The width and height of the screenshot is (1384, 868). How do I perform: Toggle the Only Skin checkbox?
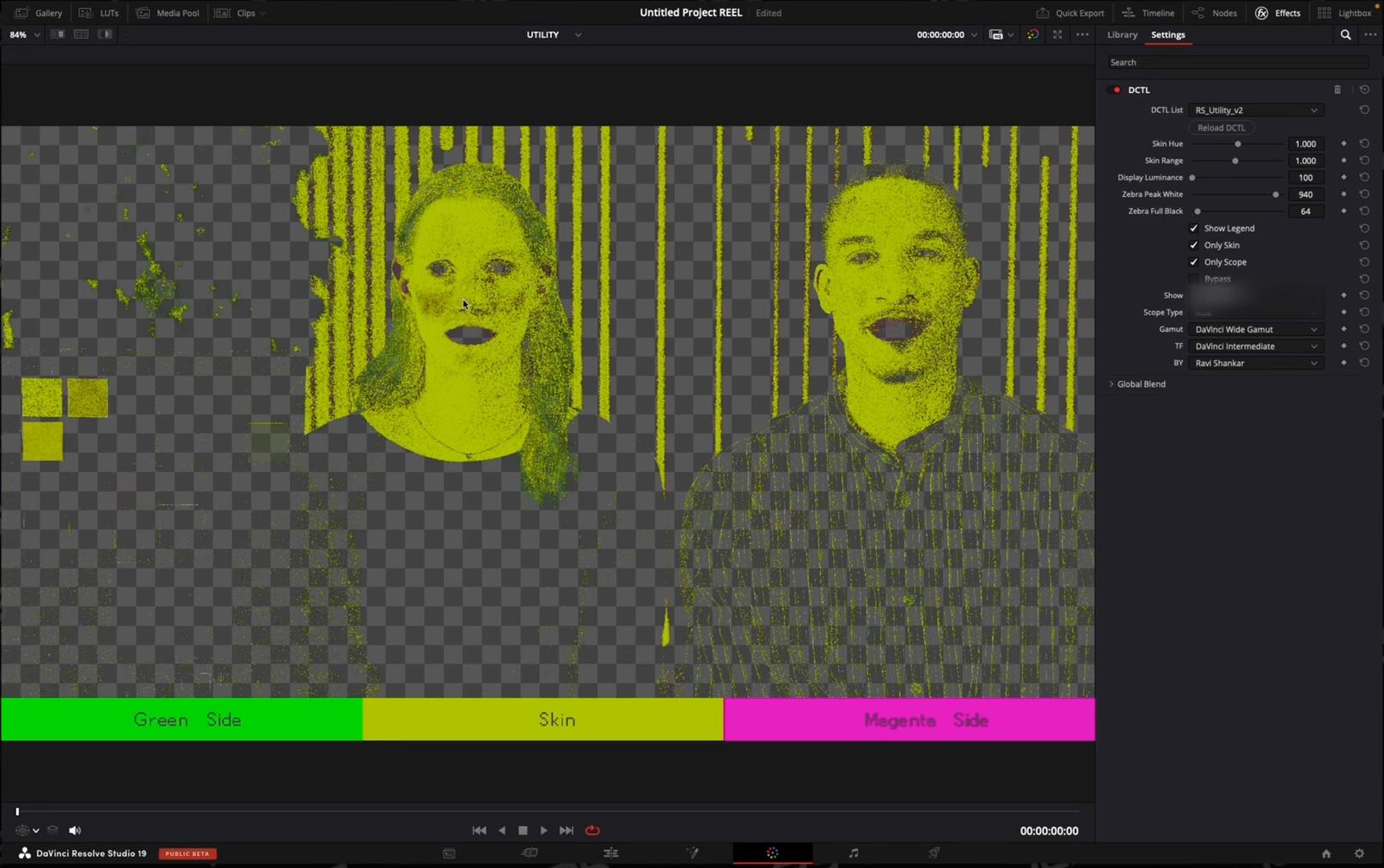(x=1193, y=245)
